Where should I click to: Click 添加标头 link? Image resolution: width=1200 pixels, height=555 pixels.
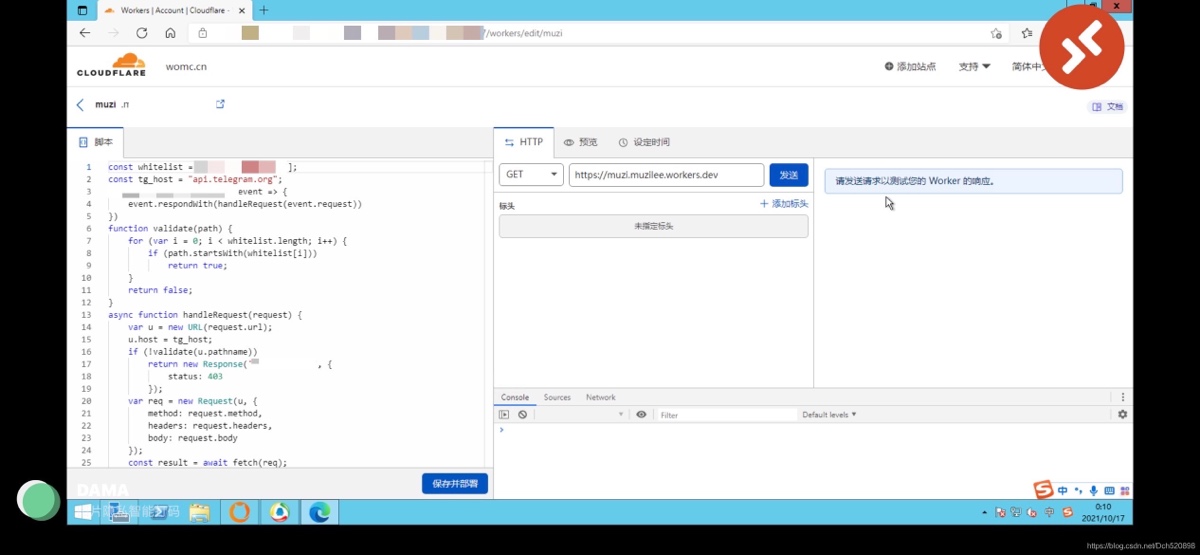click(784, 203)
